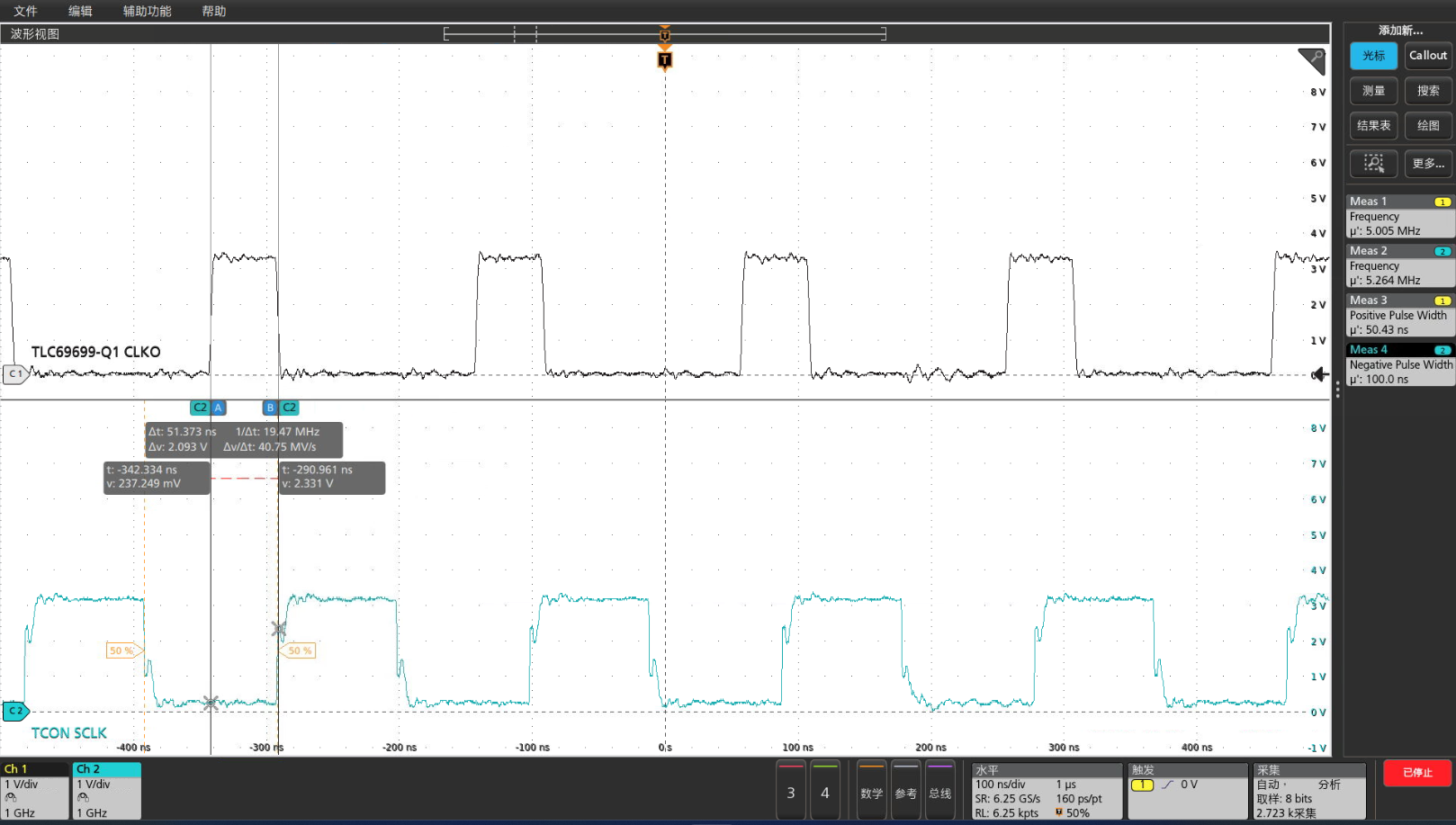
Task: Click the zoom magnifier icon in waveform corner
Action: click(x=1312, y=61)
